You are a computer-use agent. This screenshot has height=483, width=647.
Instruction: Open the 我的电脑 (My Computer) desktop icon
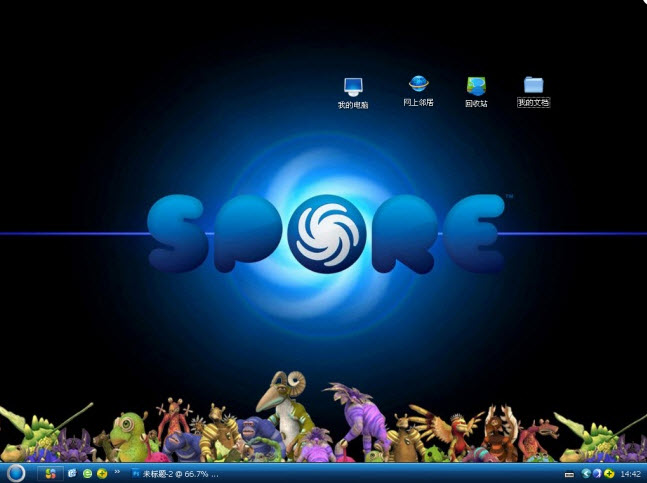click(x=353, y=87)
